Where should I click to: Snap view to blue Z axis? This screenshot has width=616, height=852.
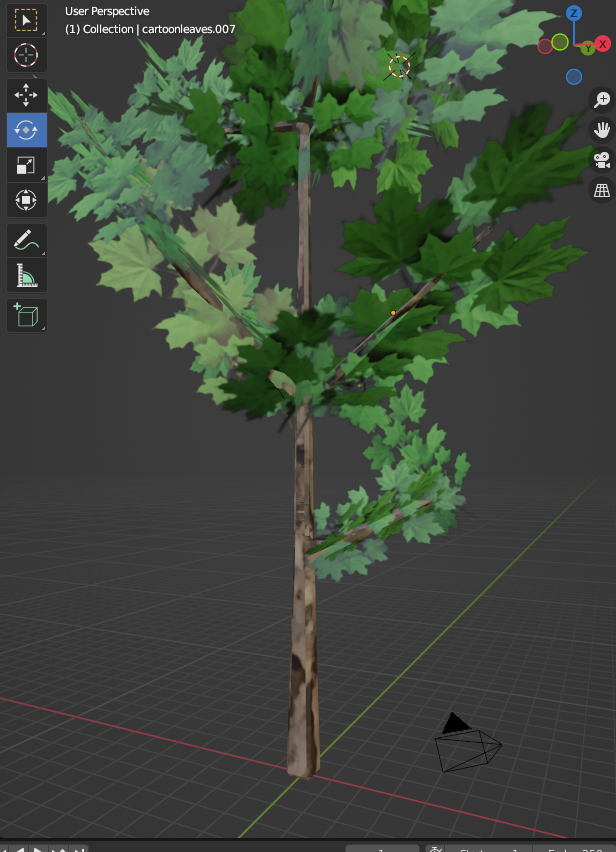tap(574, 13)
